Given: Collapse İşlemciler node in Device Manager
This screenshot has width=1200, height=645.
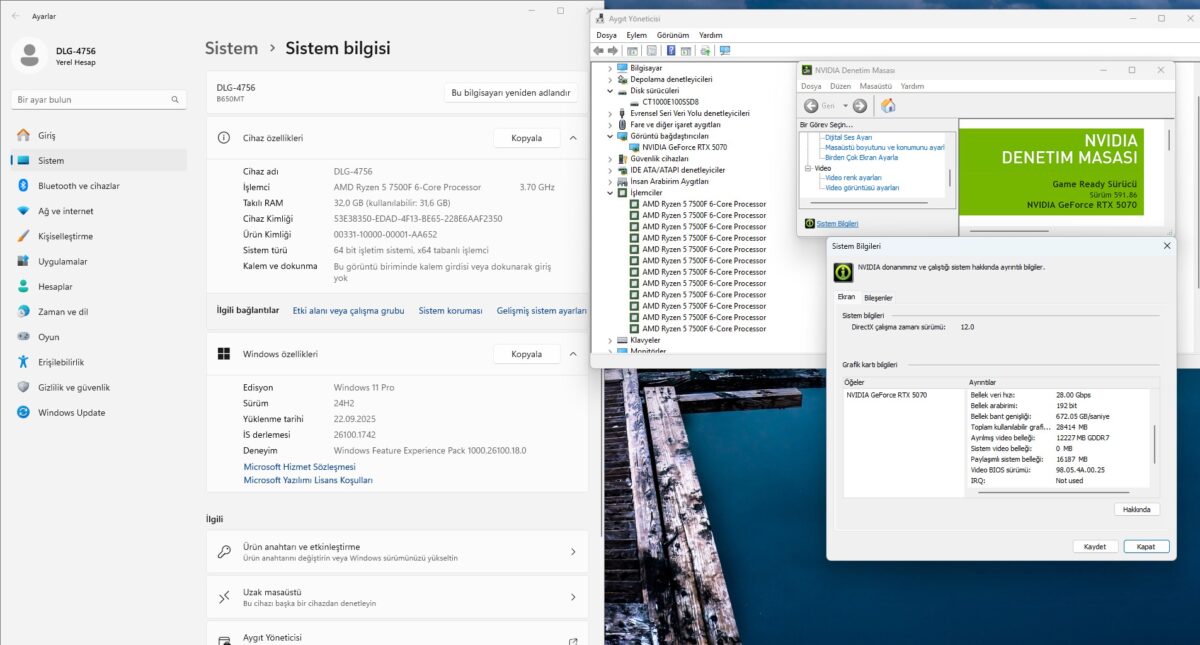Looking at the screenshot, I should [x=610, y=193].
